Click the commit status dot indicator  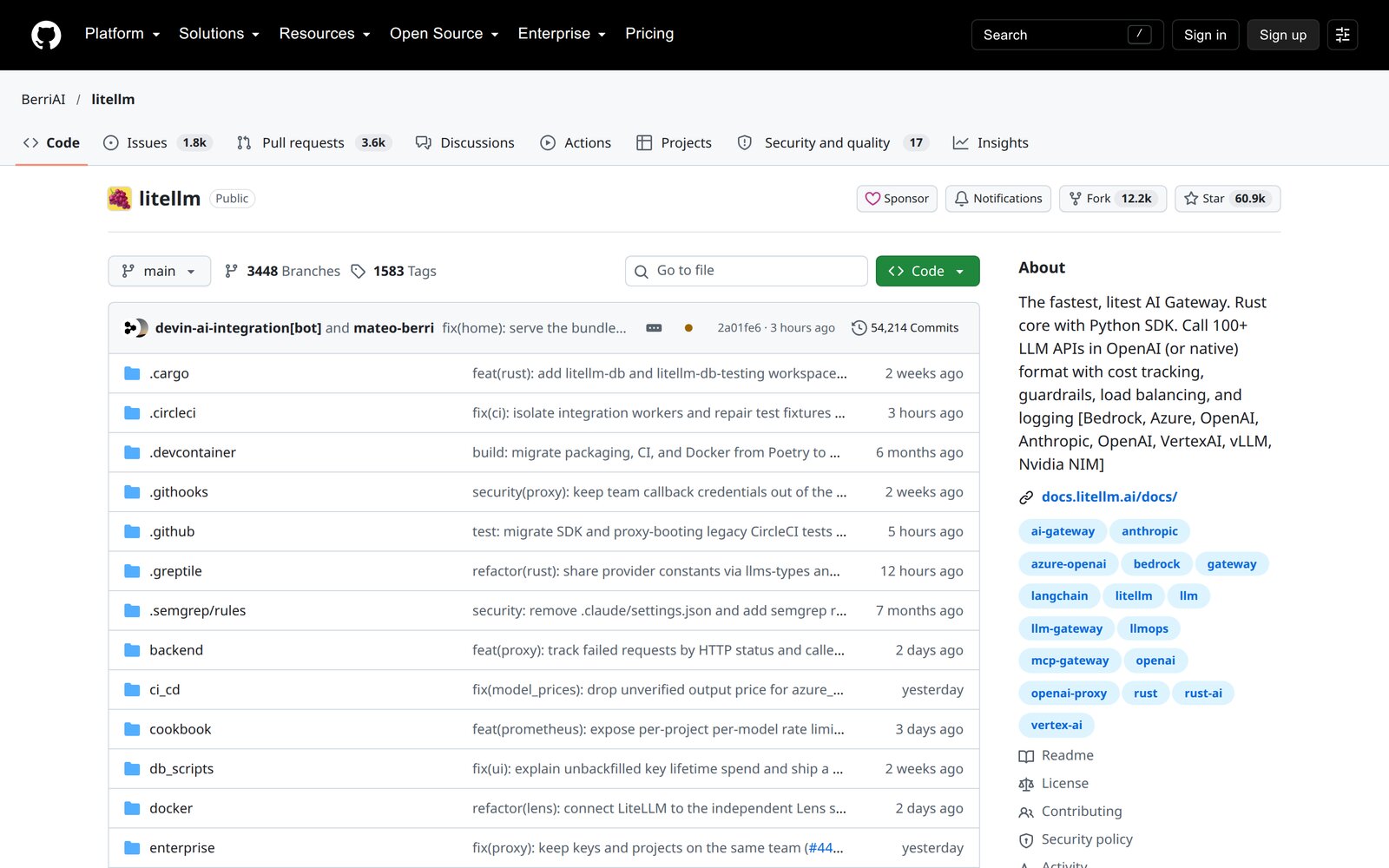click(x=688, y=328)
